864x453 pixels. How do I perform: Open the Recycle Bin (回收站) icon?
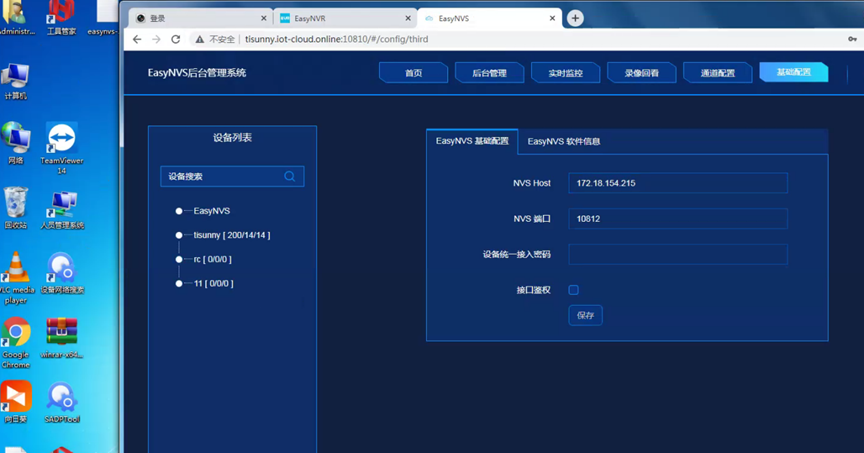pos(16,207)
